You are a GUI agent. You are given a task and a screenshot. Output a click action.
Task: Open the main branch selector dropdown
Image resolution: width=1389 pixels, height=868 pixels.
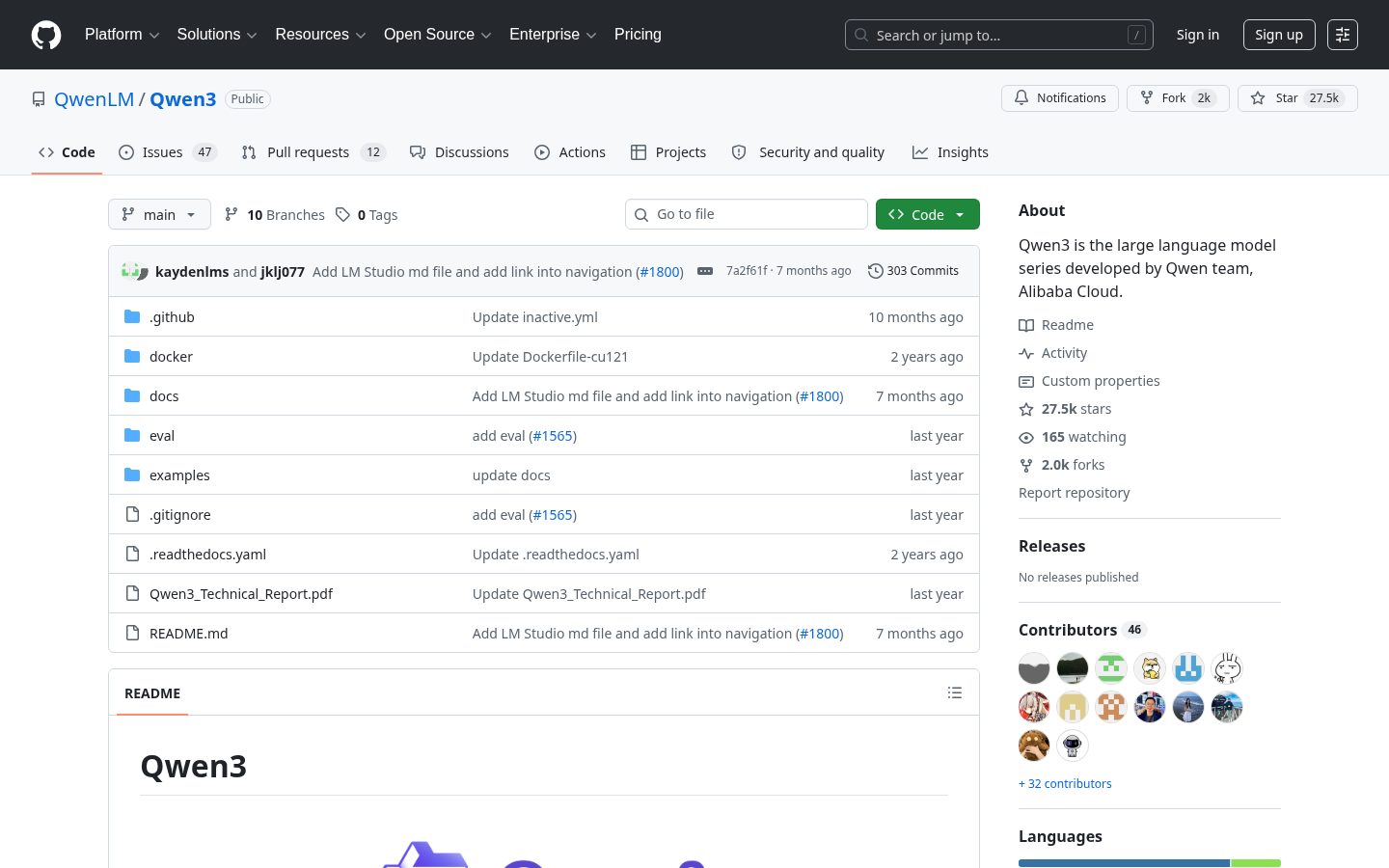point(159,214)
